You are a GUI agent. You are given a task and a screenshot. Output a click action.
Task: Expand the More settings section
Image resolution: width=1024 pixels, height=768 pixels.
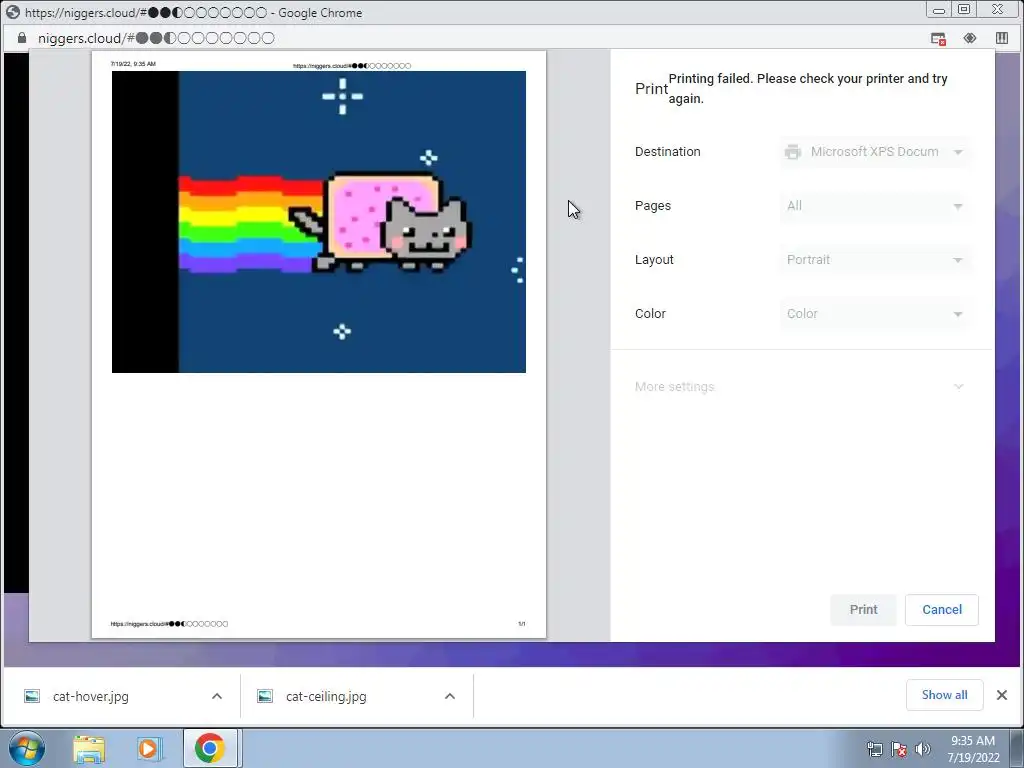coord(800,387)
